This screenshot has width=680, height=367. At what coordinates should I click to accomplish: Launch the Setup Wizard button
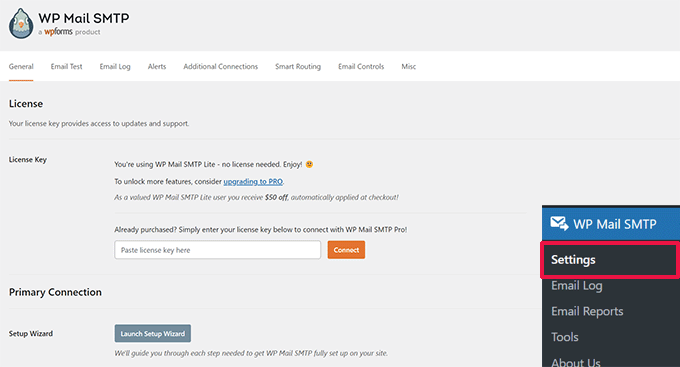153,334
